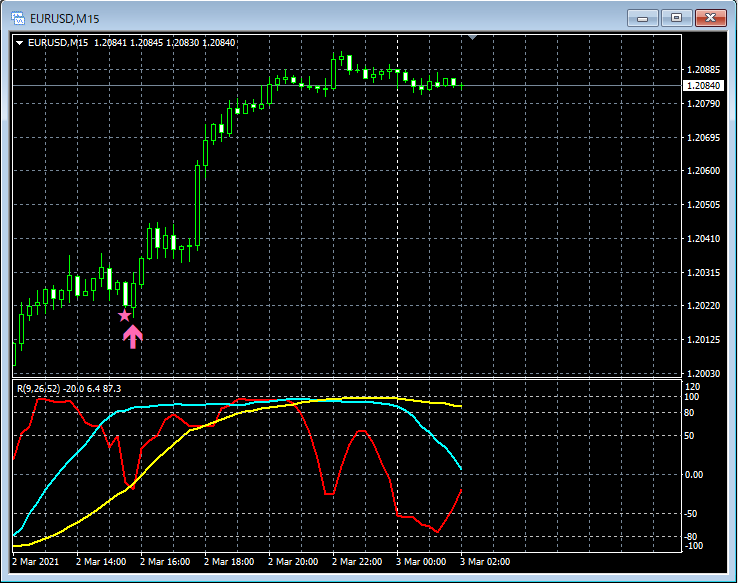The height and width of the screenshot is (583, 739).
Task: Expand the EURUSD,M15 chart dropdown arrow
Action: (19, 43)
